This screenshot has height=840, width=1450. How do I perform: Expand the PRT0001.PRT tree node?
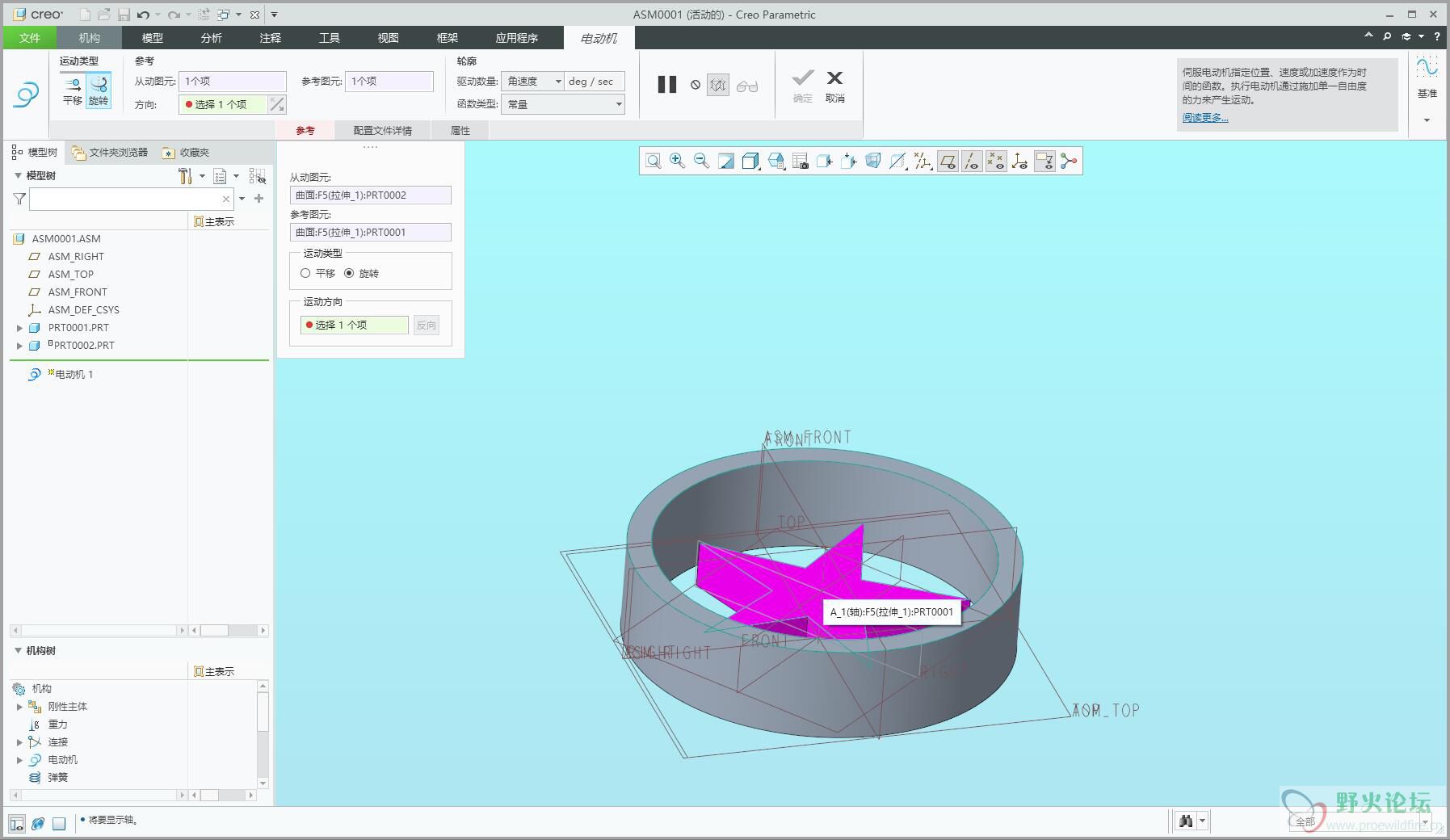point(19,328)
